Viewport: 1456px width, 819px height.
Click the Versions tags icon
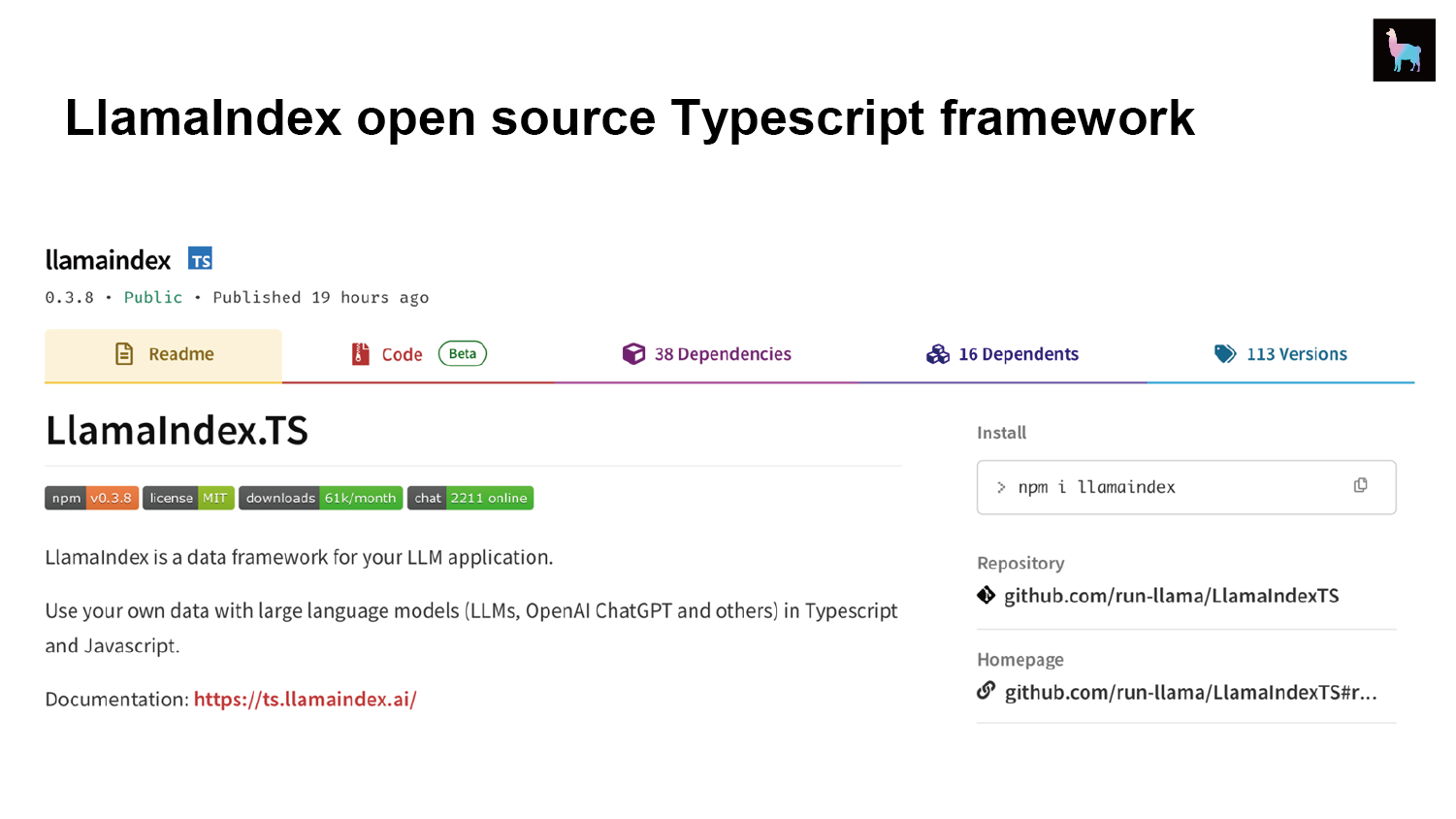(x=1225, y=354)
